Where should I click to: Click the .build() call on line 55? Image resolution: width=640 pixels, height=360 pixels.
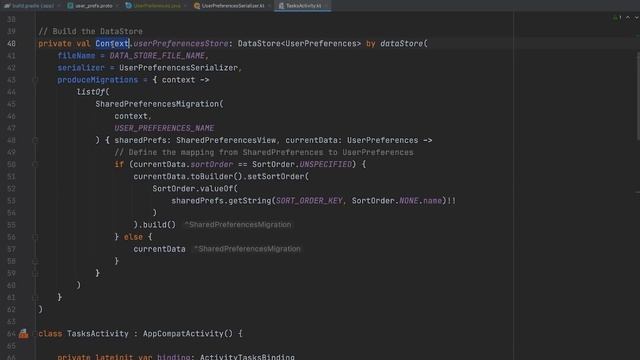157,225
